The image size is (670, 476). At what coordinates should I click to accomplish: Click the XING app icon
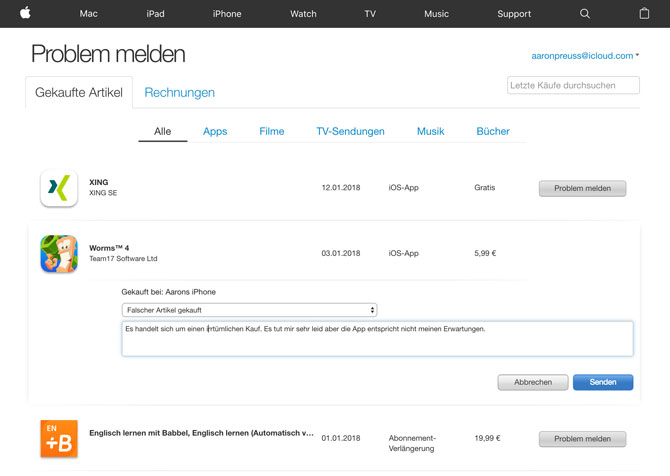tap(59, 188)
